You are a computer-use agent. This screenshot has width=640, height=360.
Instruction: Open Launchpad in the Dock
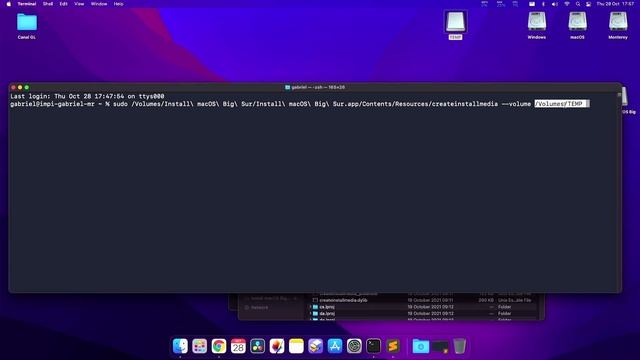coord(200,346)
